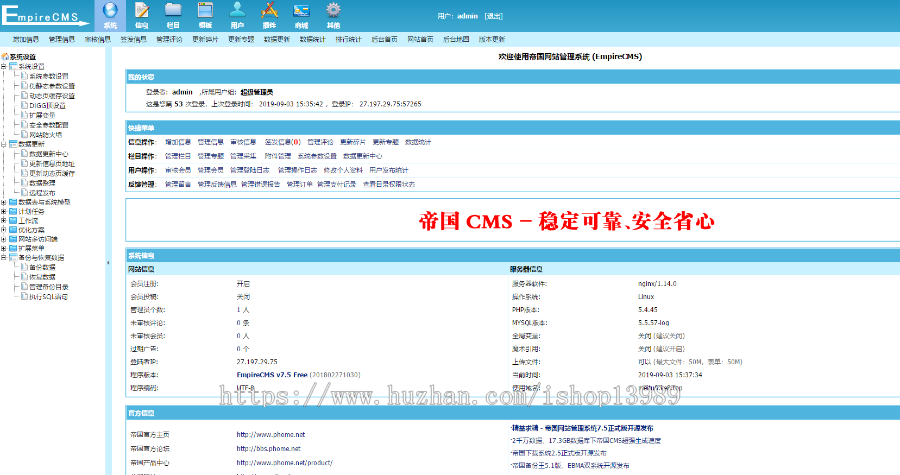Click page icon beside 执行SQL语句
Image resolution: width=900 pixels, height=475 pixels.
point(25,296)
